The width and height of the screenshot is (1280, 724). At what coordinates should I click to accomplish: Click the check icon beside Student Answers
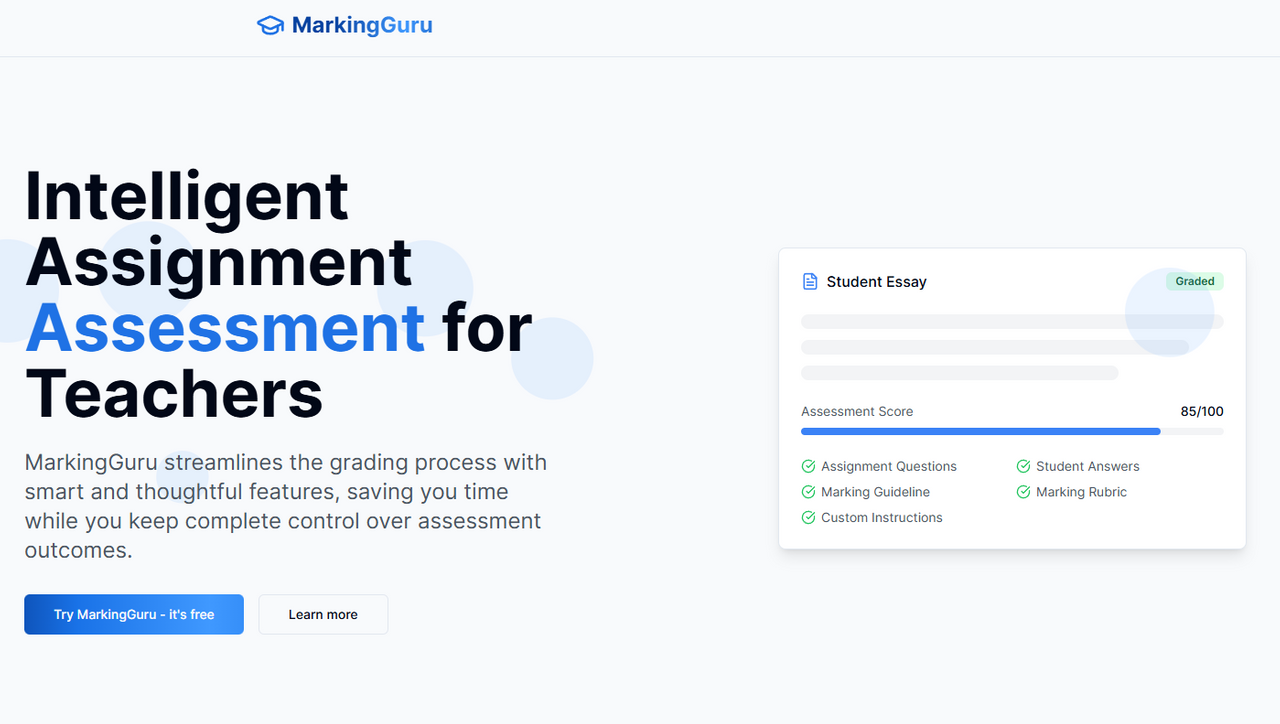coord(1023,466)
